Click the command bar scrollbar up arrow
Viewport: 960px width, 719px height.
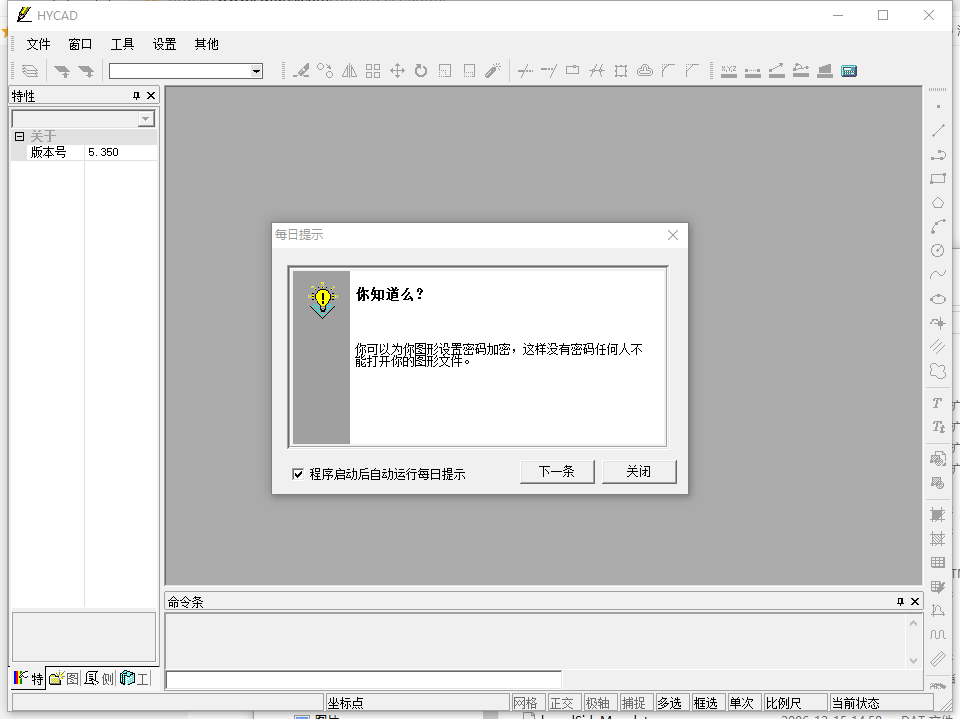click(913, 623)
